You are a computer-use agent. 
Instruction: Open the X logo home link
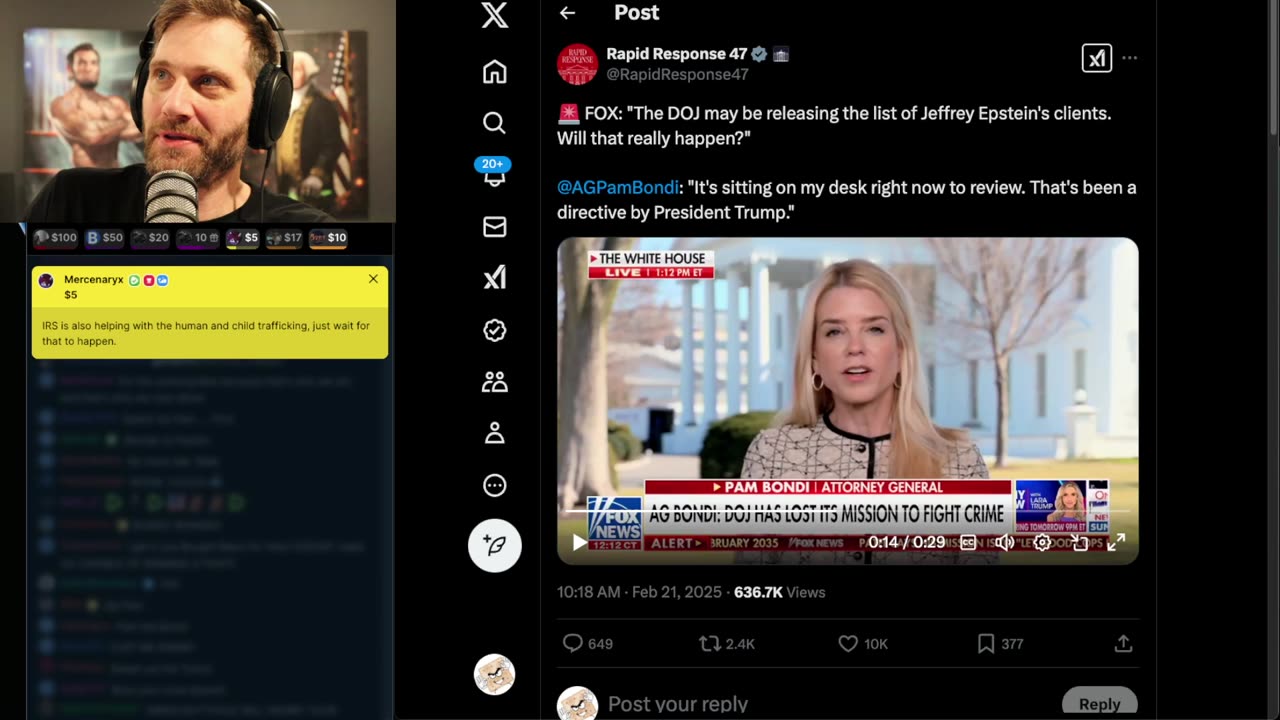click(x=494, y=14)
